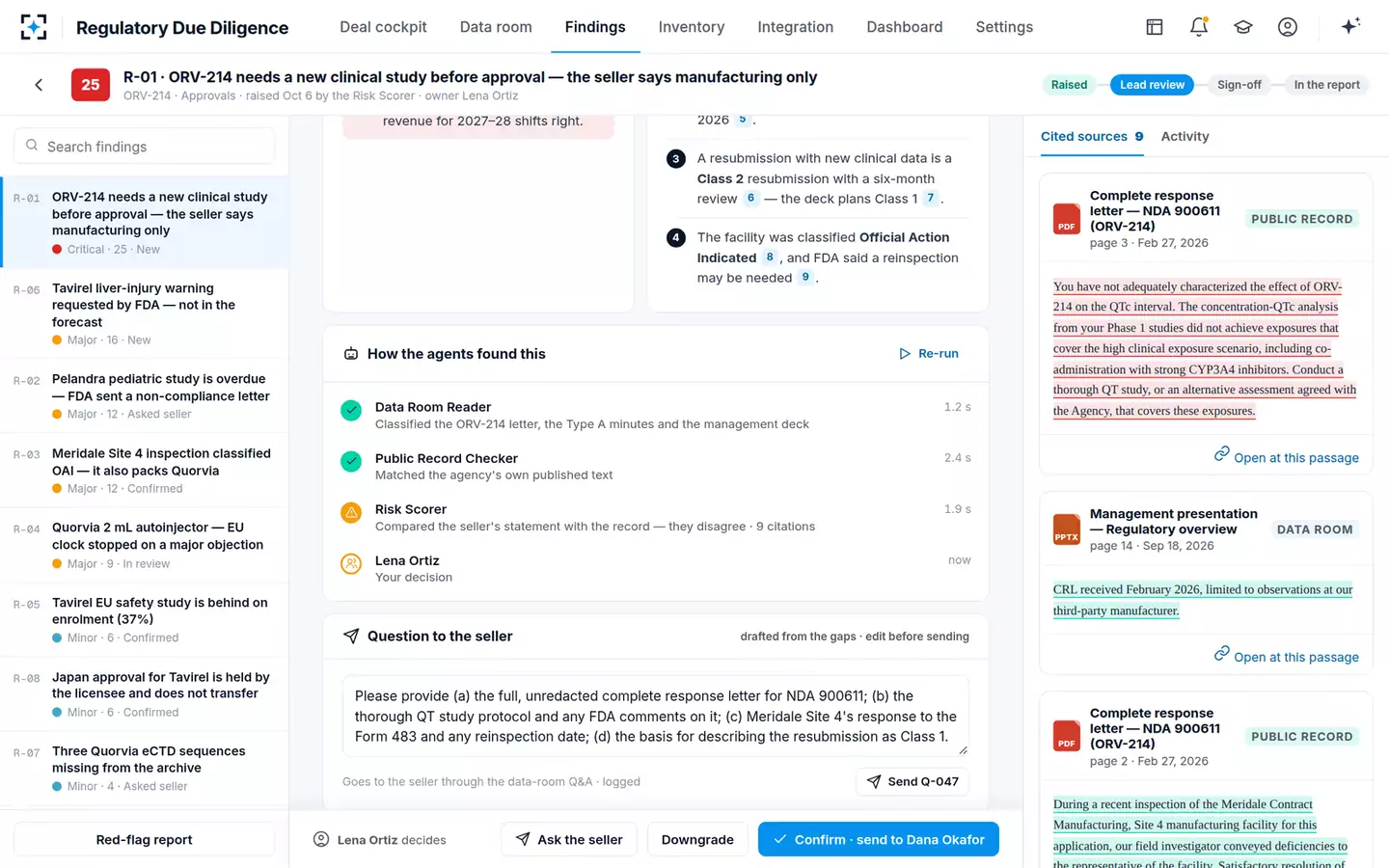Select the Sign-off workflow stage

coord(1239,85)
